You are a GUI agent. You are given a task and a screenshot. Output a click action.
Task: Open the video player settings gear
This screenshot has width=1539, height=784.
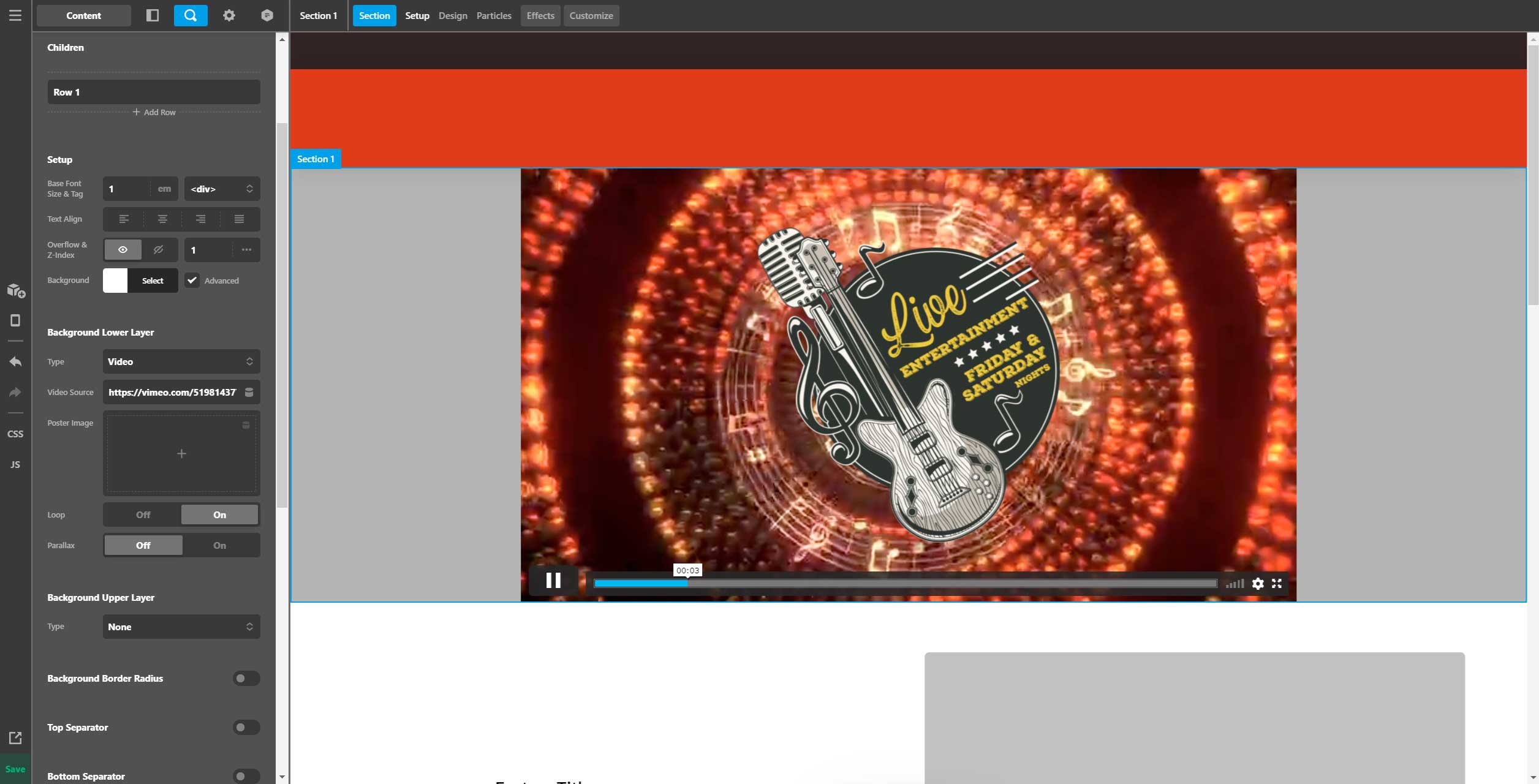1258,584
